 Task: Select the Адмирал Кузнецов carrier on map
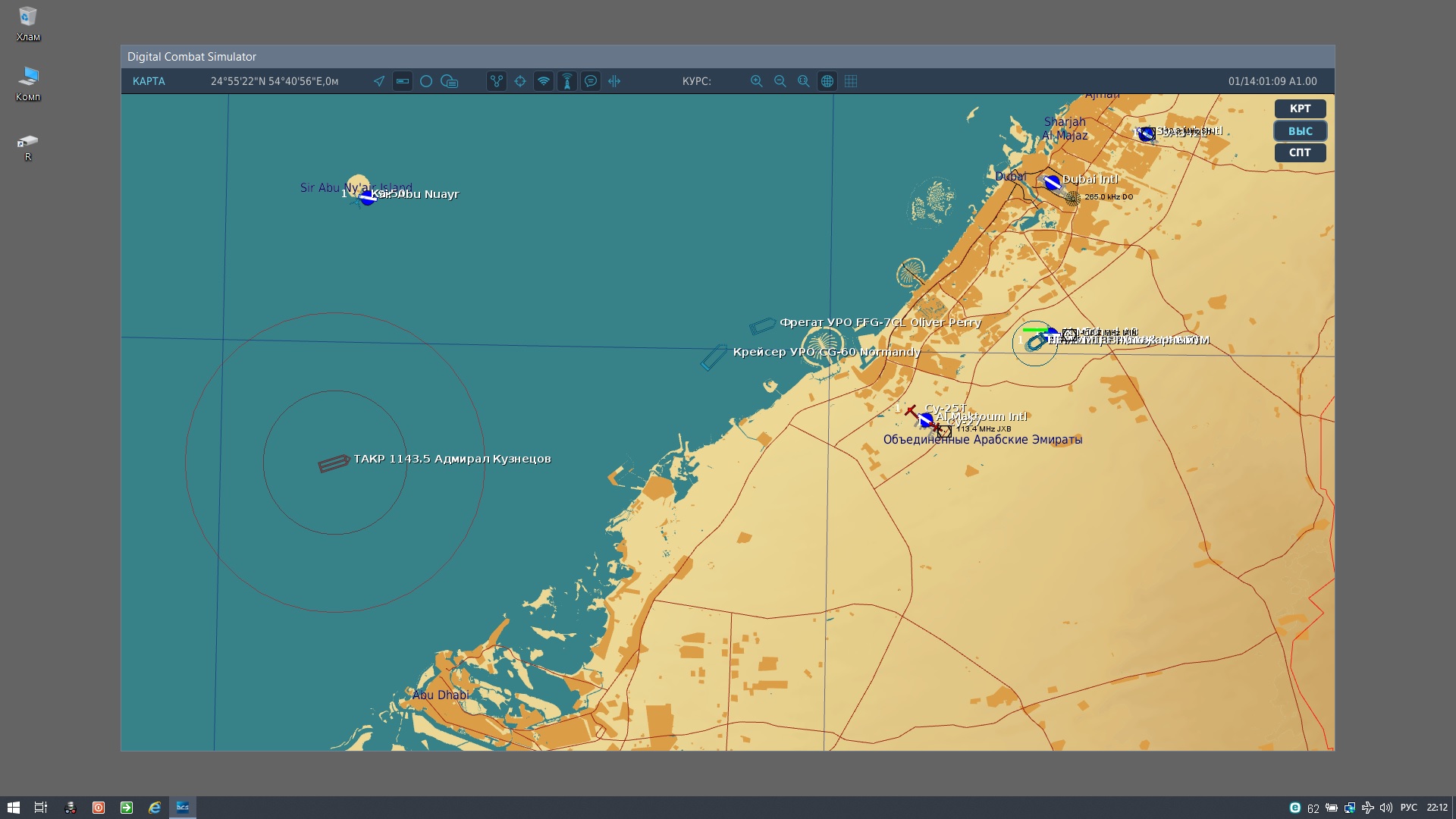point(334,463)
